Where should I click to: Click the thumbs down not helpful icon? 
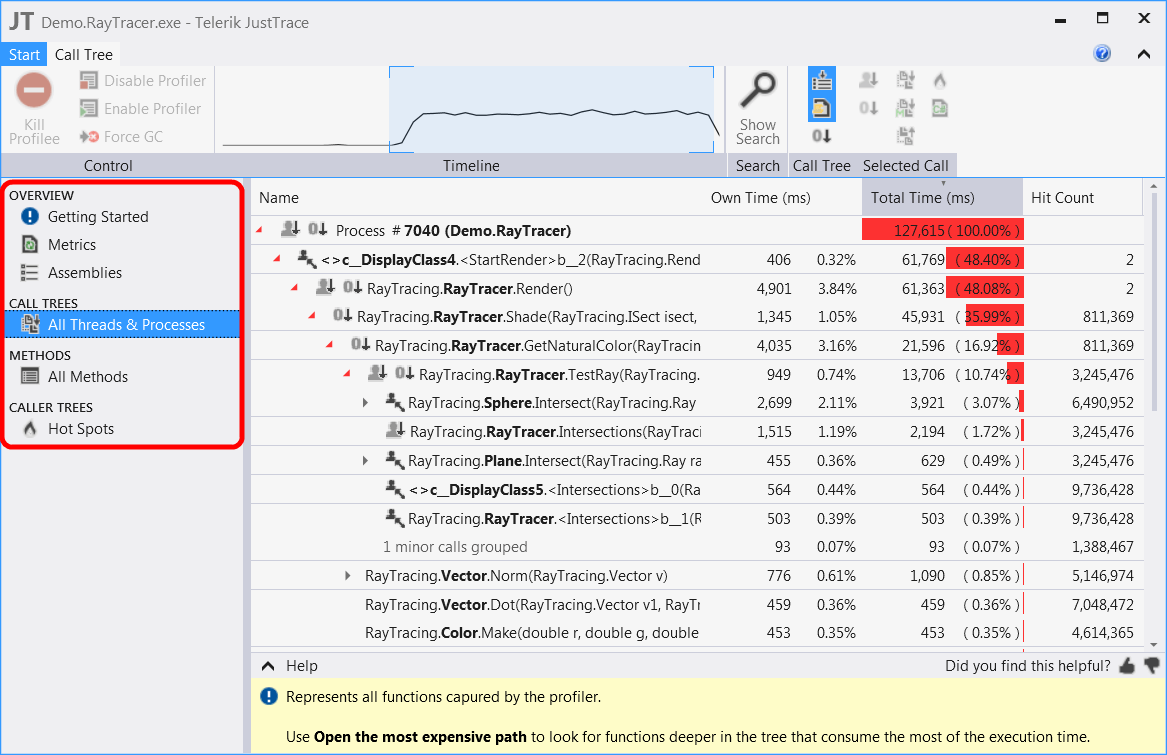coord(1152,665)
